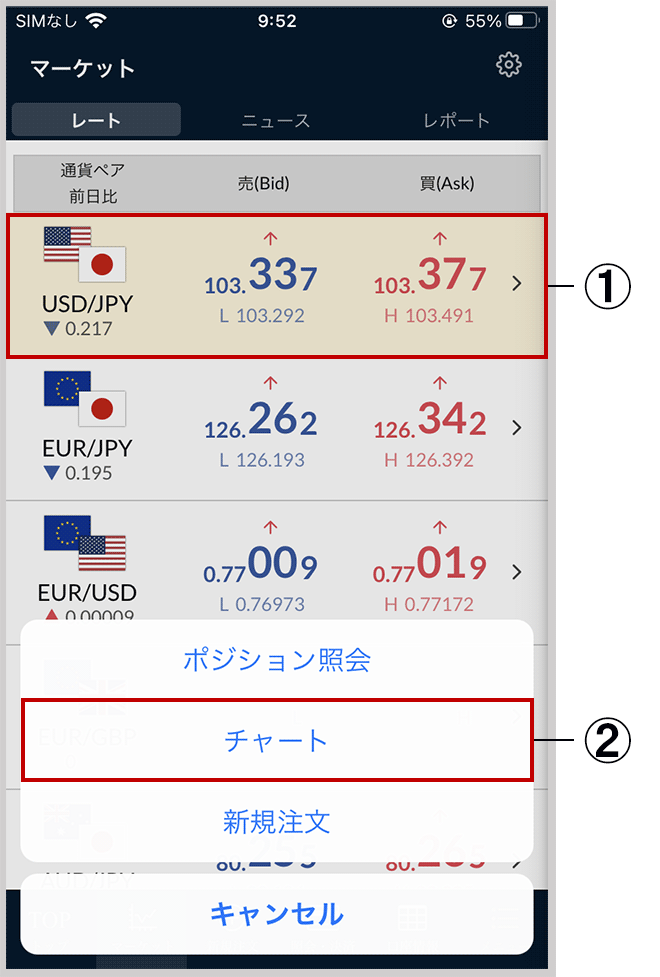660x977 pixels.
Task: Tap the rotation lock status icon
Action: (x=449, y=21)
